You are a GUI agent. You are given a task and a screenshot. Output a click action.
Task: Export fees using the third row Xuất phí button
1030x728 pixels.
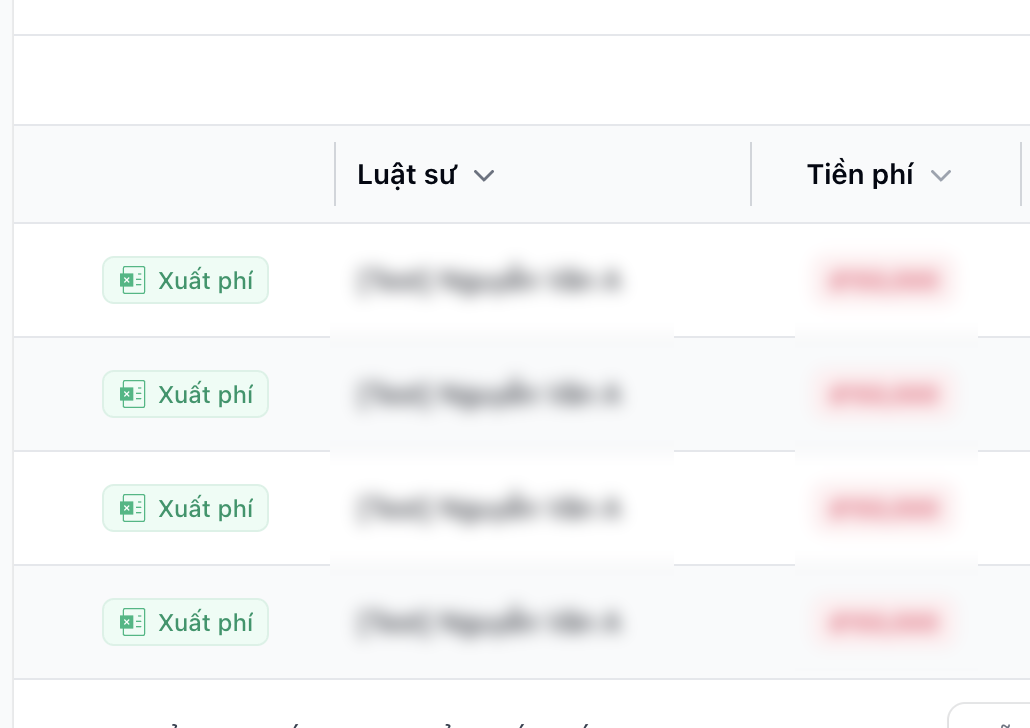click(185, 508)
